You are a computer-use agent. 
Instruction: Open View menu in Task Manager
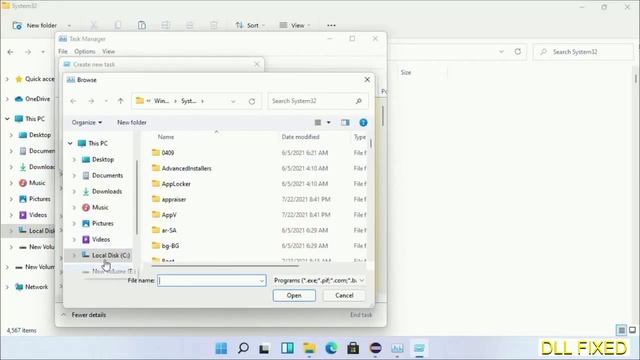tap(108, 51)
